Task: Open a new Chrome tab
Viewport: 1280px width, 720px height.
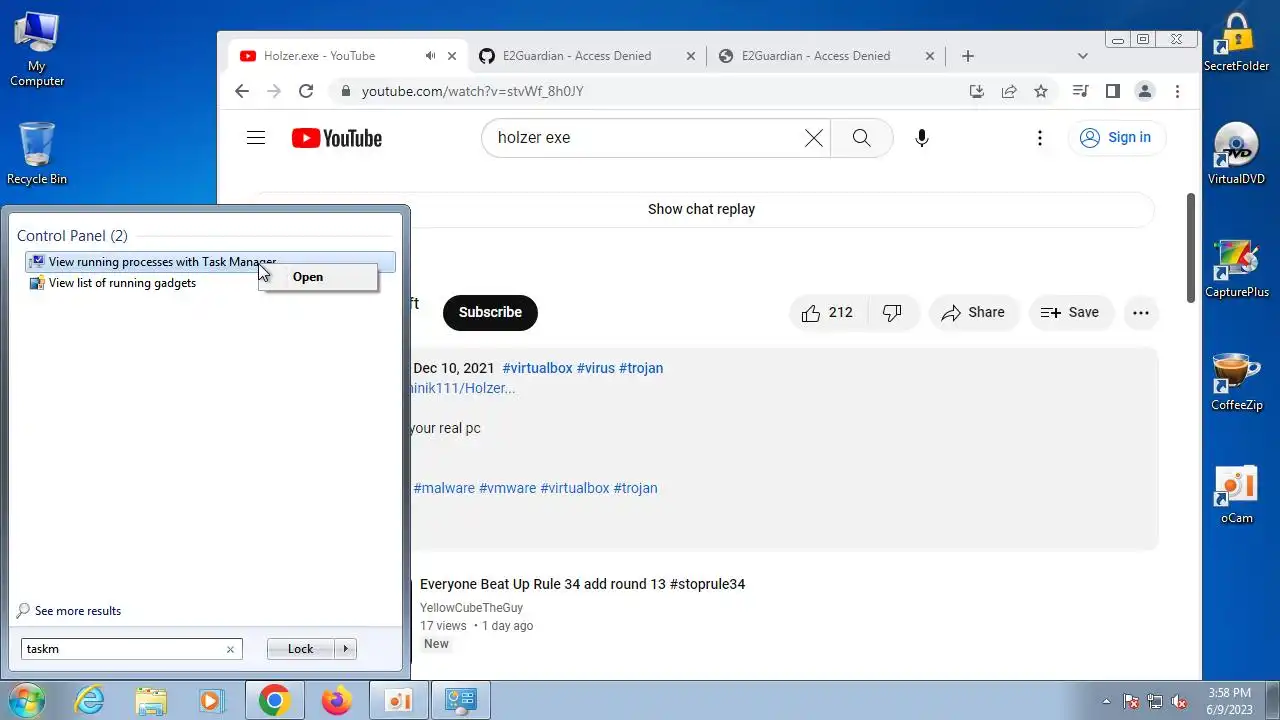Action: 967,56
